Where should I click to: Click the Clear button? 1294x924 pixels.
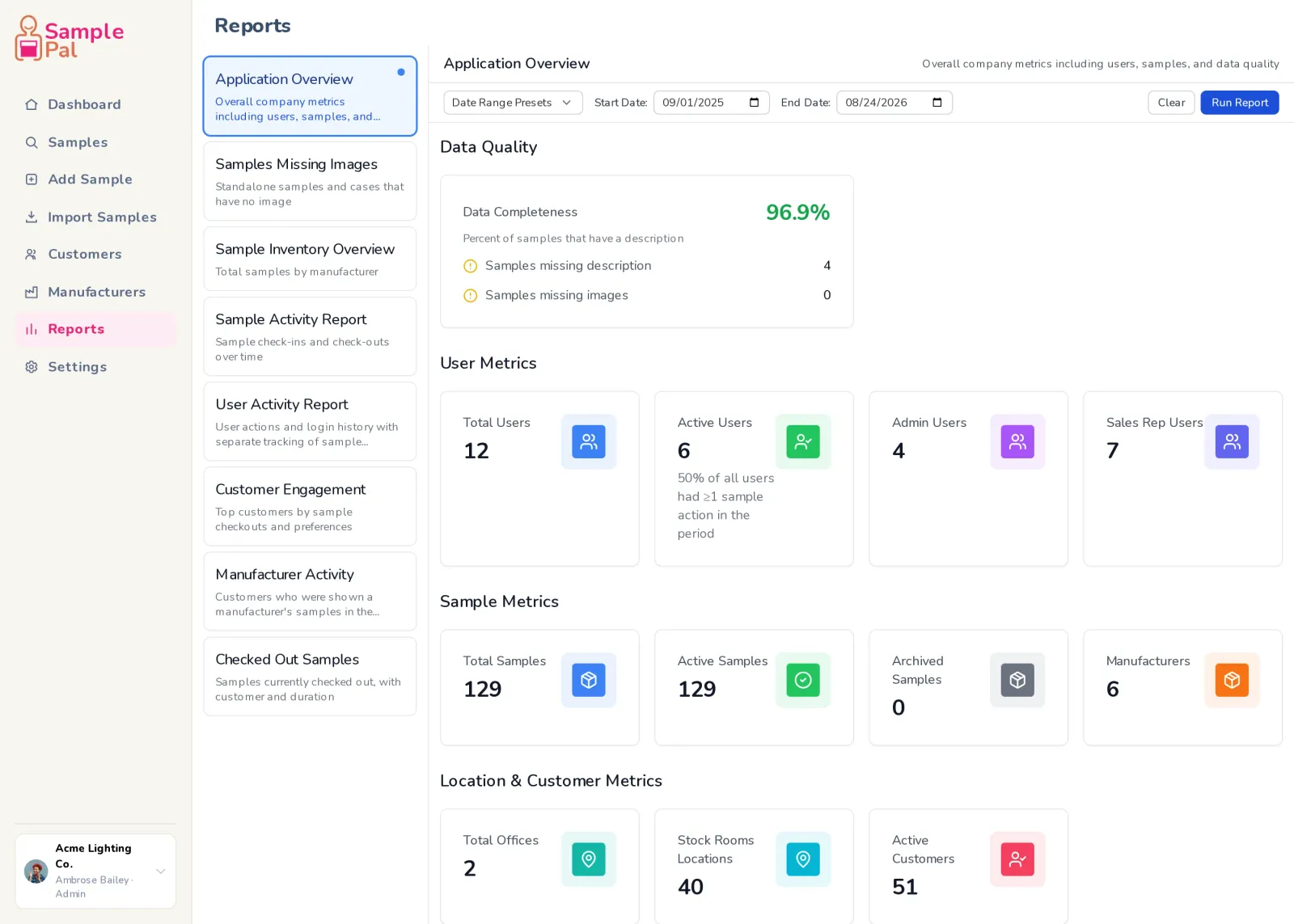1171,103
